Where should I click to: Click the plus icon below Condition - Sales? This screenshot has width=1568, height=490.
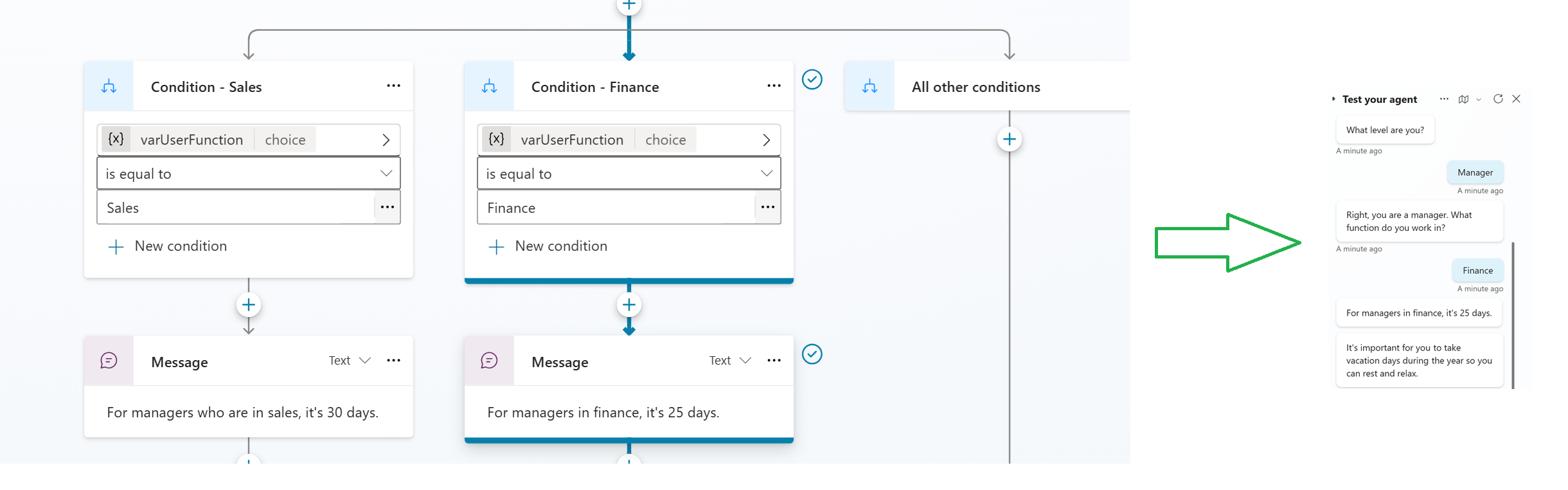coord(248,305)
